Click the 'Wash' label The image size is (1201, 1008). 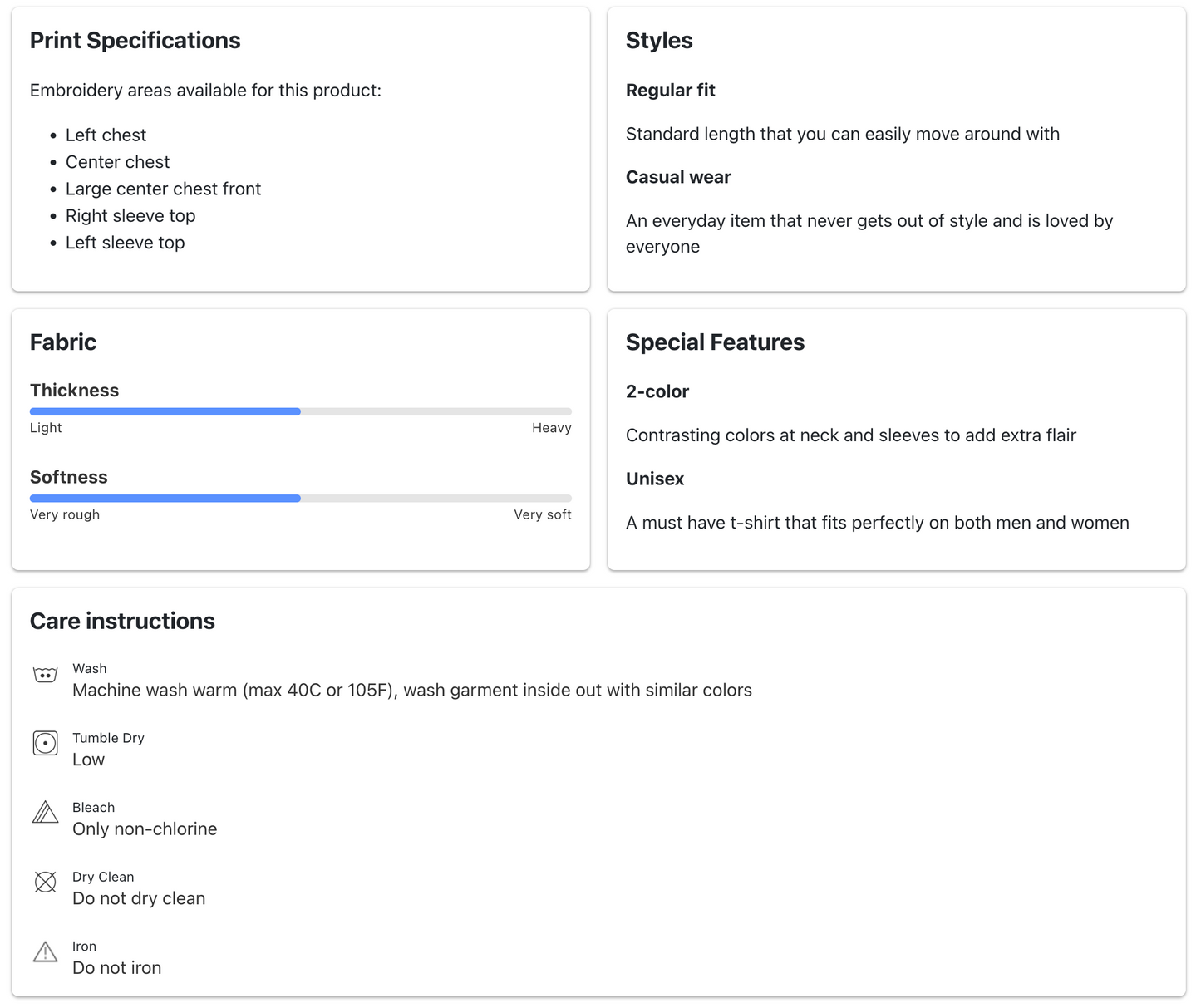[x=89, y=669]
